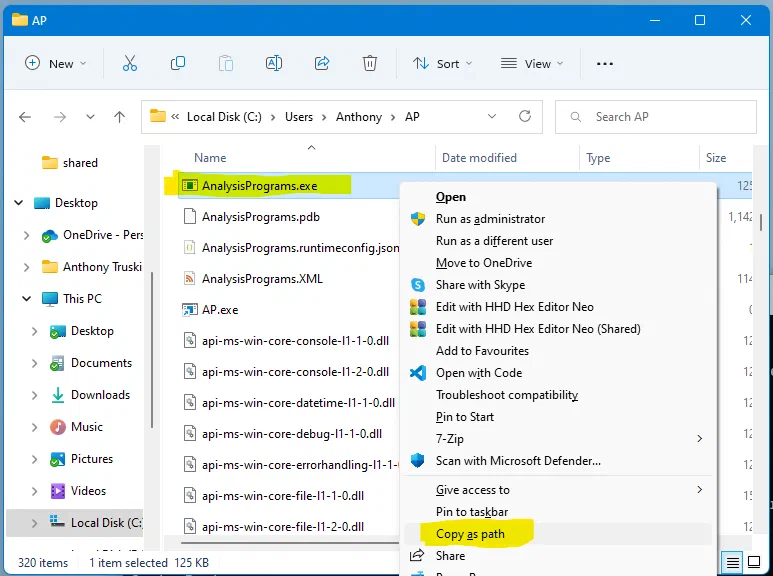Select Copy as path
Viewport: 773px width, 576px height.
point(470,534)
